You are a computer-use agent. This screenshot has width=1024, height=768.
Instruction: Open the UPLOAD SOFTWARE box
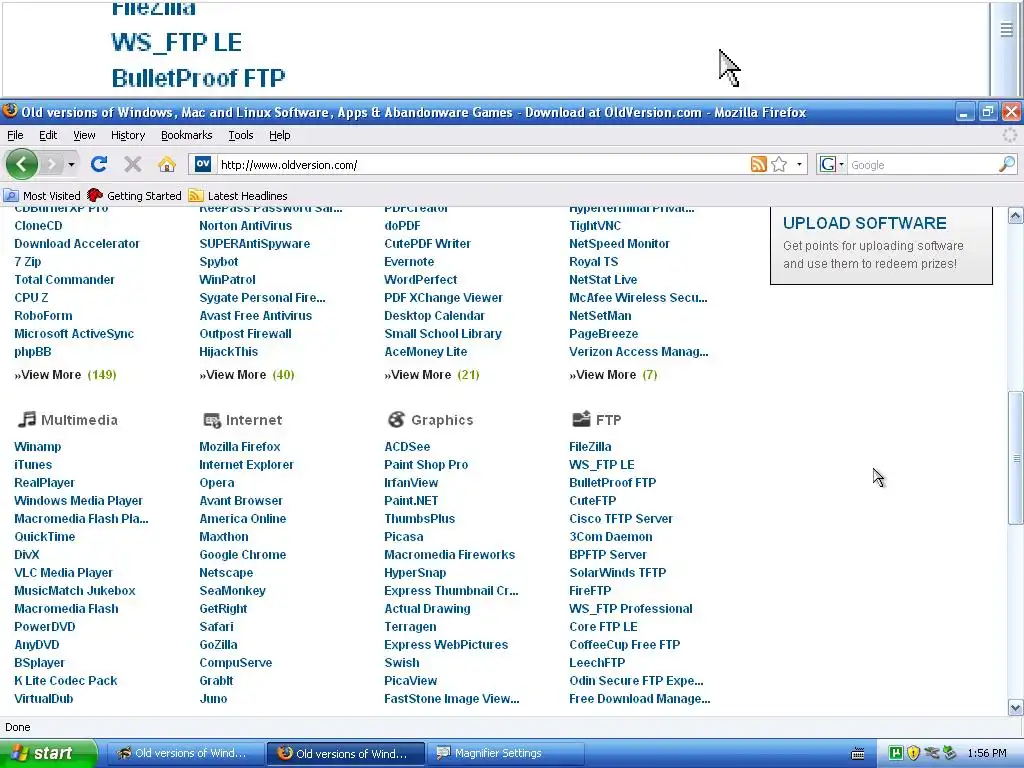coord(881,244)
